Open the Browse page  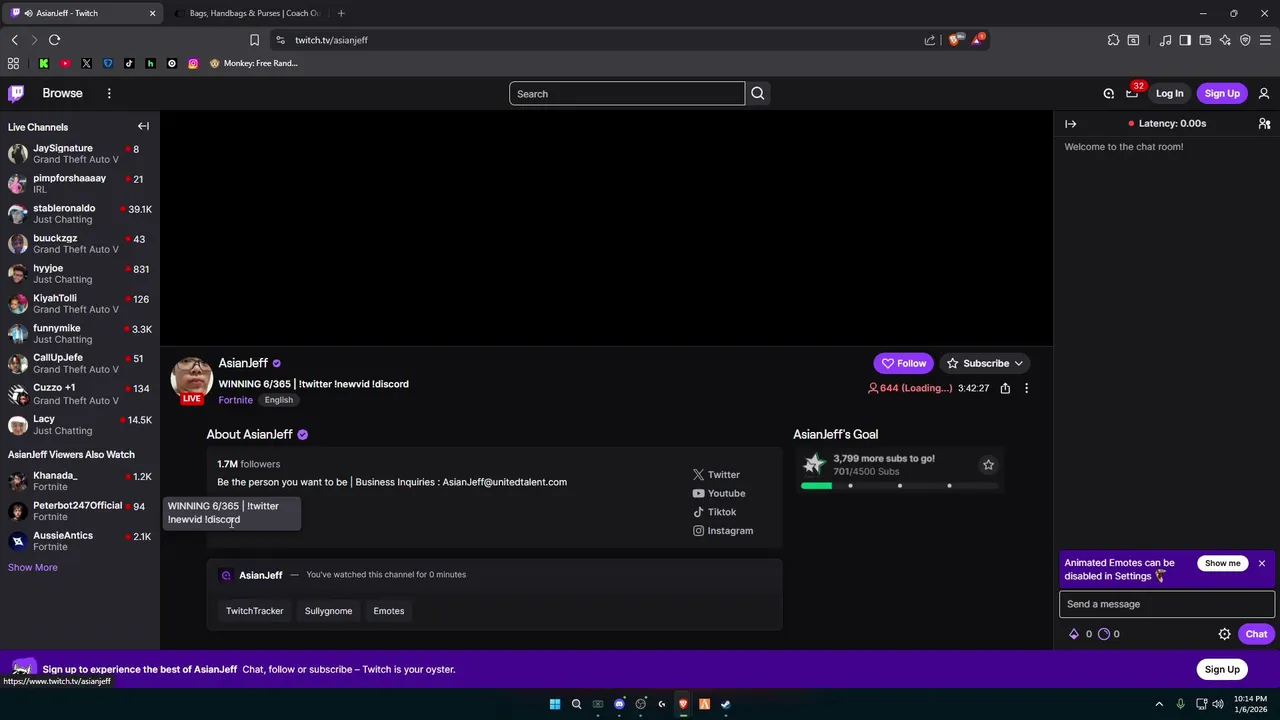(62, 93)
